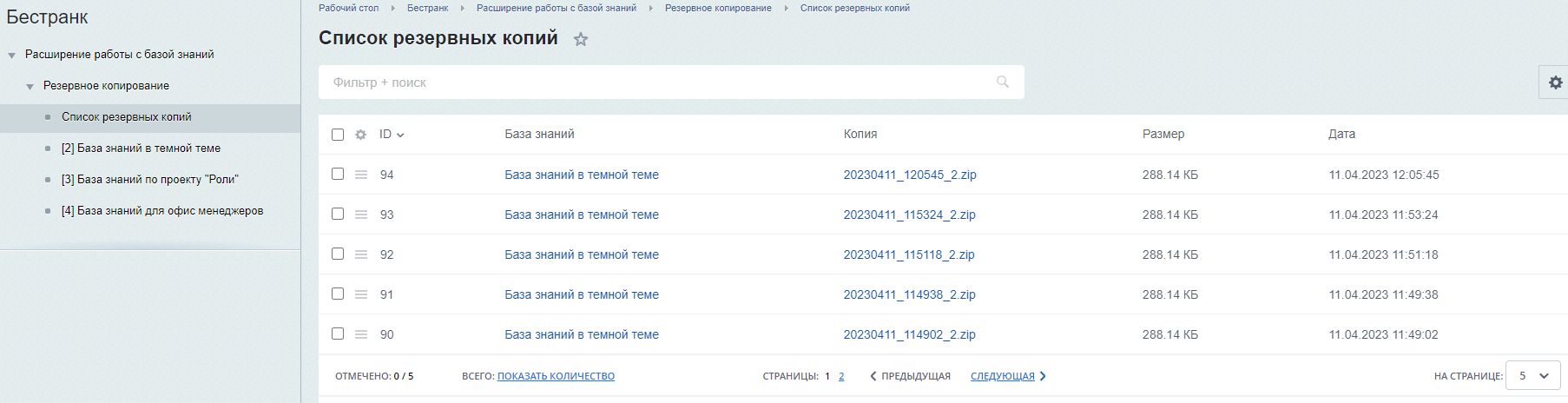Collapse the 'Резервное копирование' tree node
Screen dimensions: 1568x403
(x=30, y=87)
